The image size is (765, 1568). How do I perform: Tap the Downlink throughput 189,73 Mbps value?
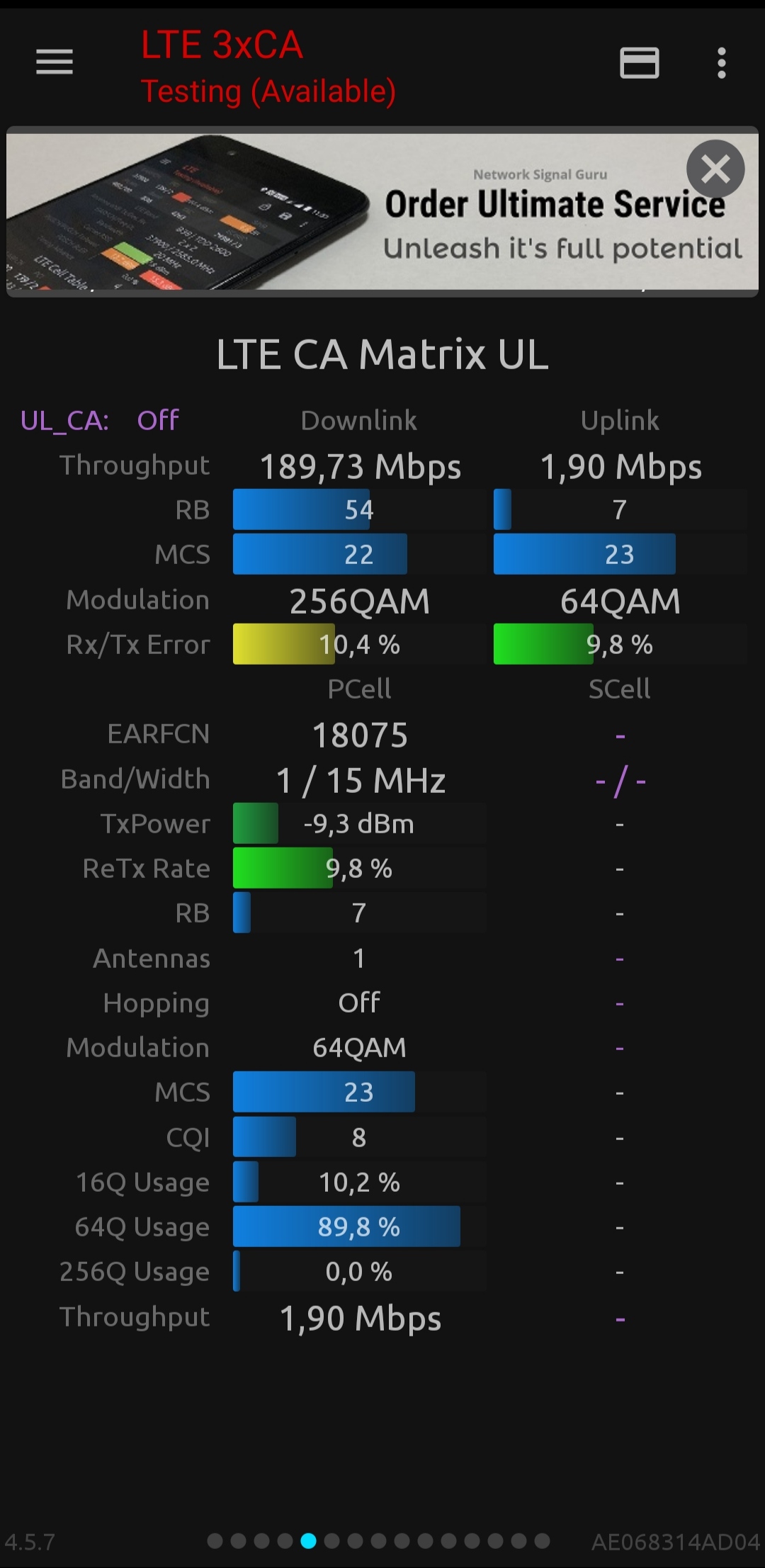click(x=360, y=467)
